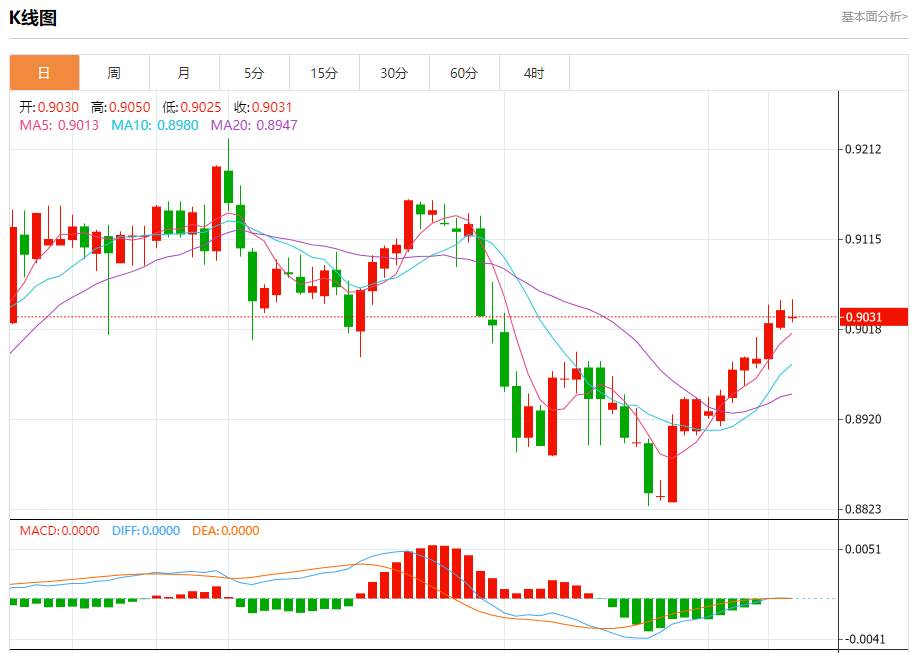
Task: Click the closing price 收:0.9031 value
Action: tap(263, 107)
